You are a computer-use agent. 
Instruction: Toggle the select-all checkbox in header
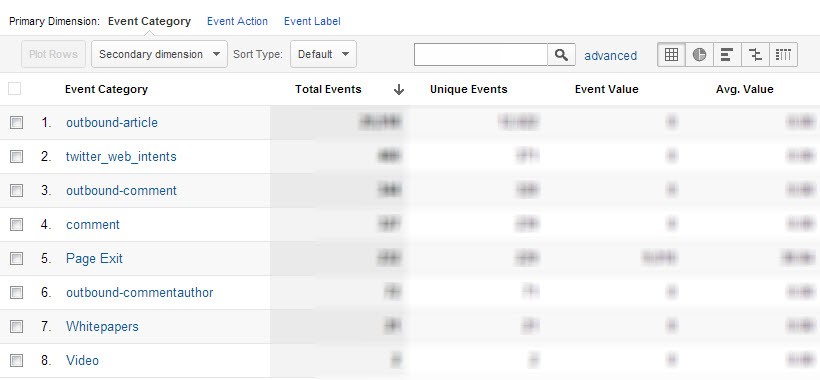[x=15, y=89]
